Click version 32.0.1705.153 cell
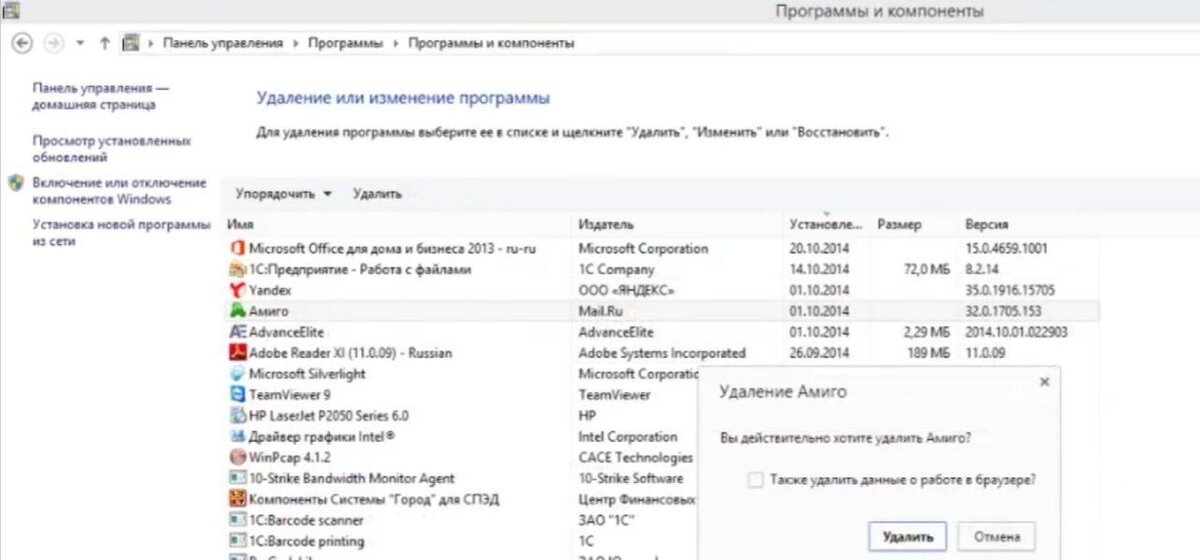This screenshot has height=560, width=1200. pyautogui.click(x=1006, y=311)
